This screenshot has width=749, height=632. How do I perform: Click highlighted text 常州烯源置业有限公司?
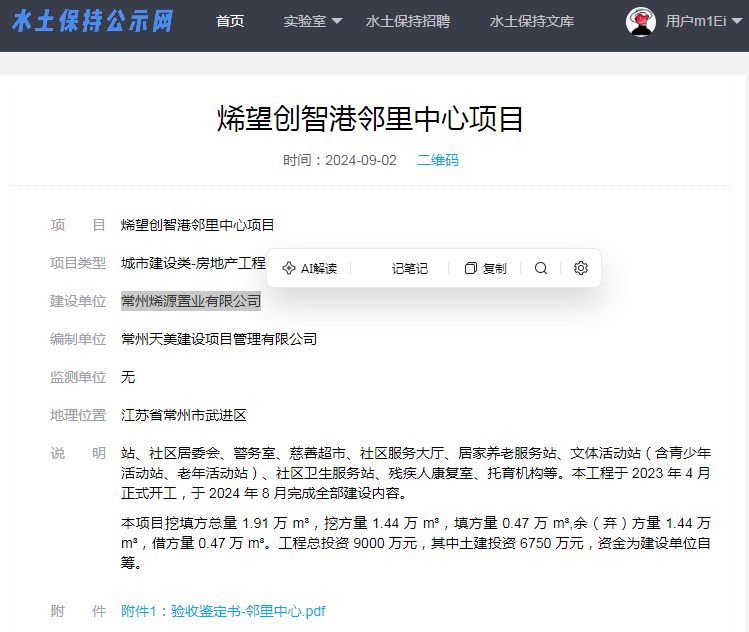coord(191,301)
